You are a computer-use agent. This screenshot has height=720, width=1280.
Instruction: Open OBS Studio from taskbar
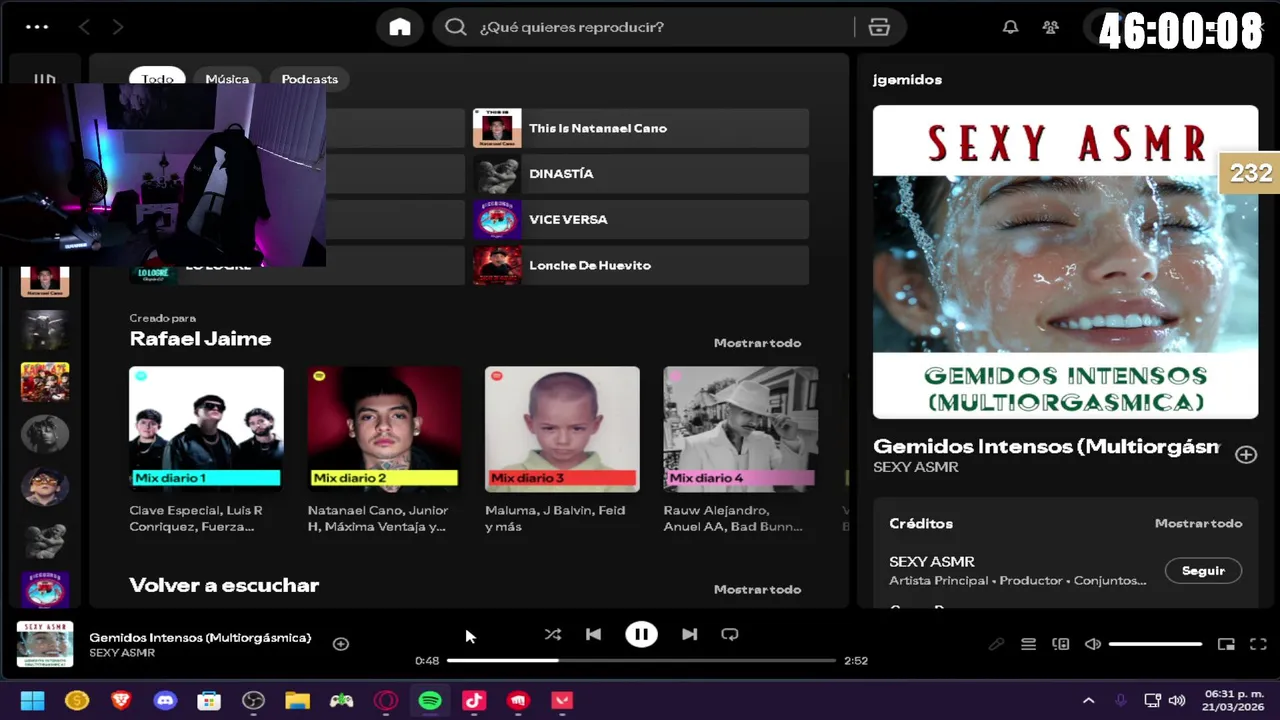pos(253,701)
